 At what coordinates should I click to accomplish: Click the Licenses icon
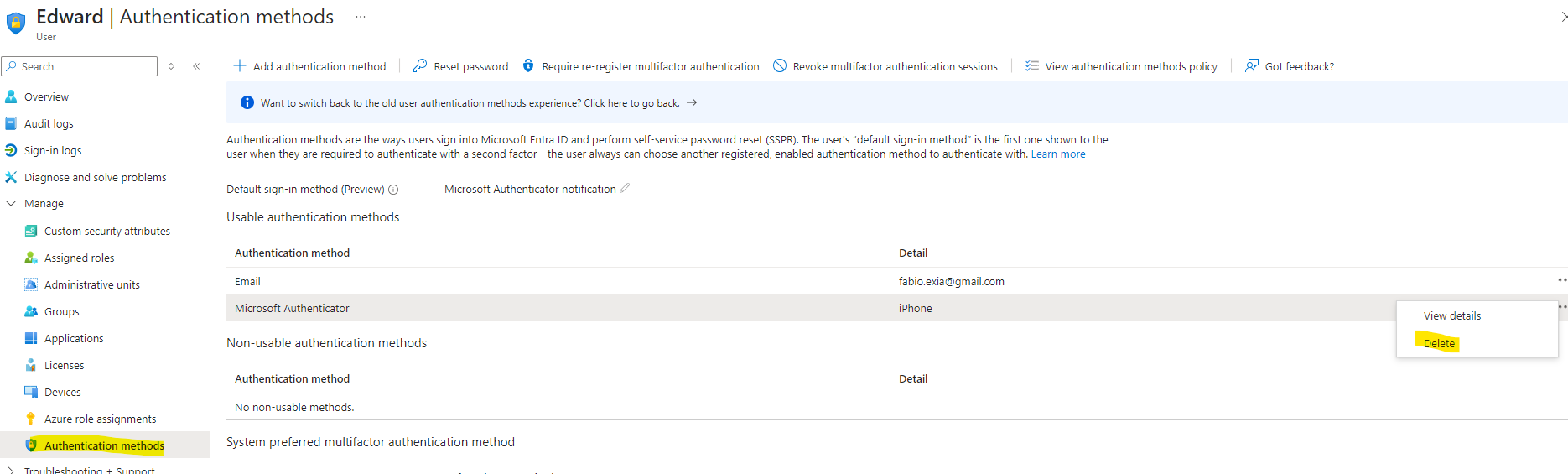pyautogui.click(x=31, y=365)
